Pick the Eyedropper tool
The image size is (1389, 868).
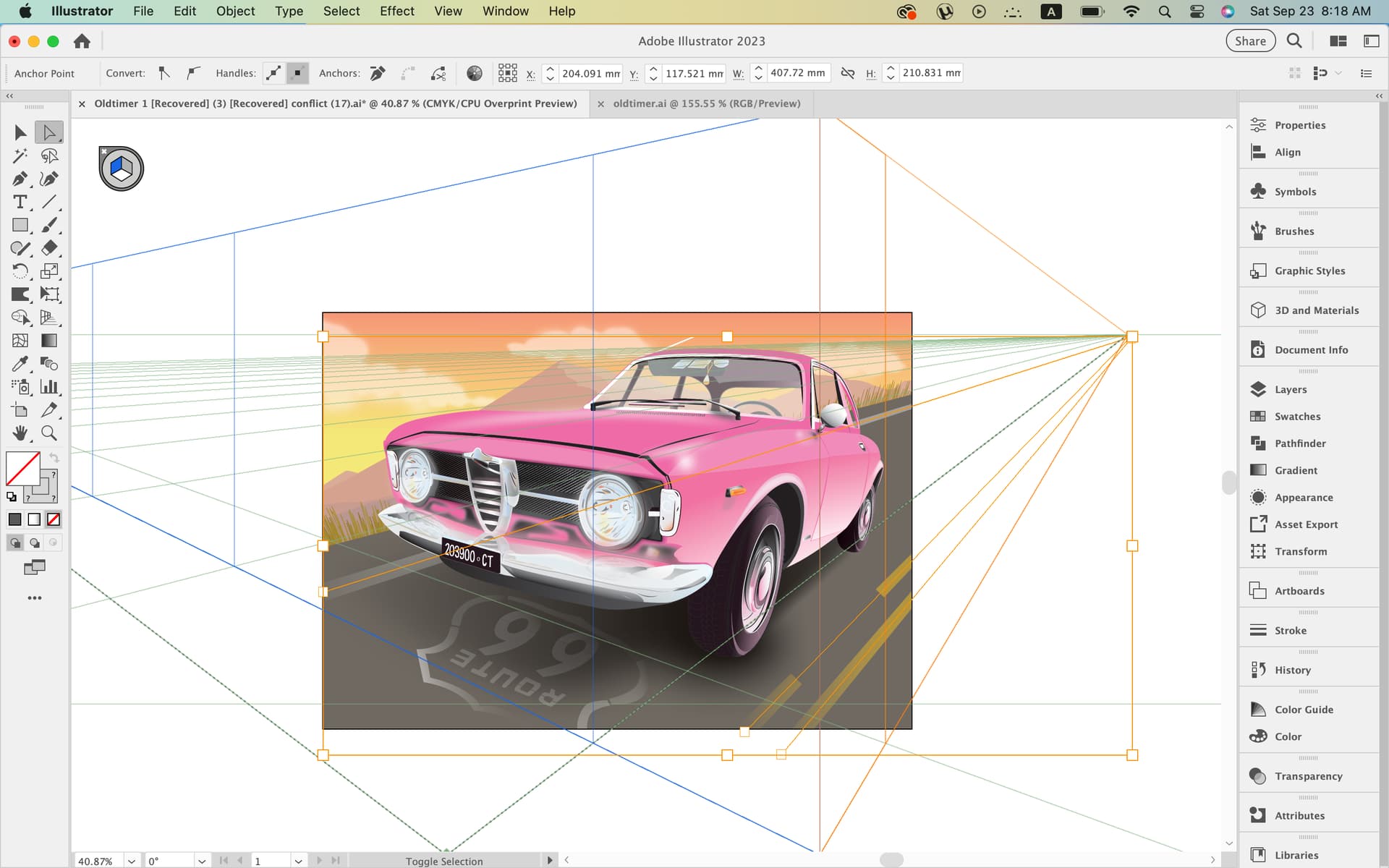click(x=20, y=364)
